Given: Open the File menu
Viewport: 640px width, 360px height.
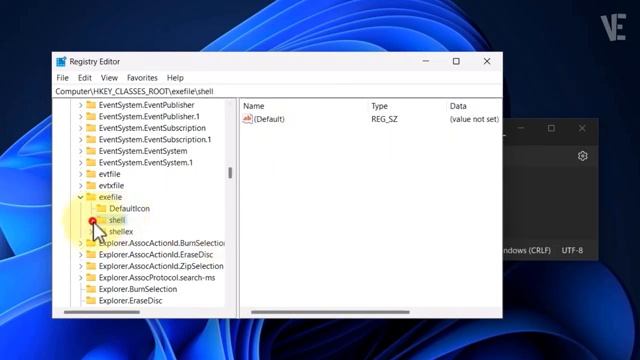Looking at the screenshot, I should tap(62, 78).
